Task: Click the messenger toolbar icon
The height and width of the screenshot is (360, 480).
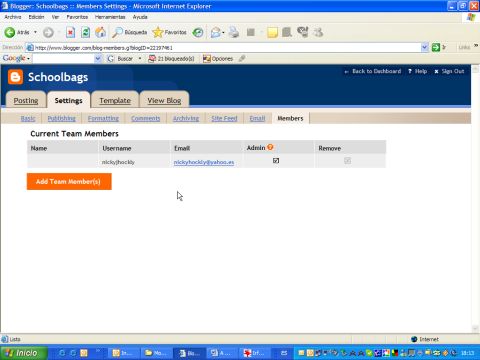Action: click(318, 32)
